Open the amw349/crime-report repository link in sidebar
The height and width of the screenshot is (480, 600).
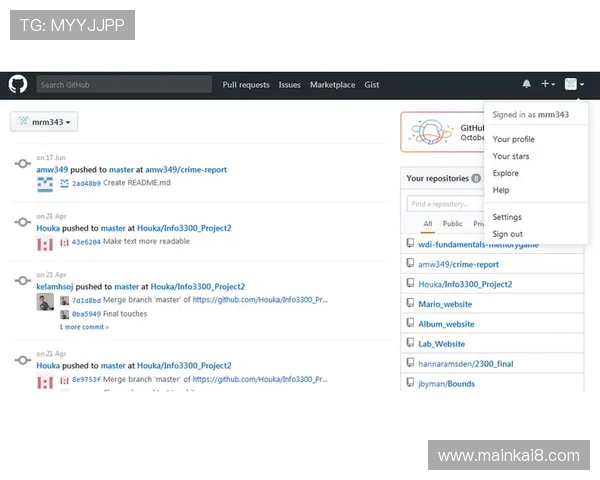(x=458, y=264)
